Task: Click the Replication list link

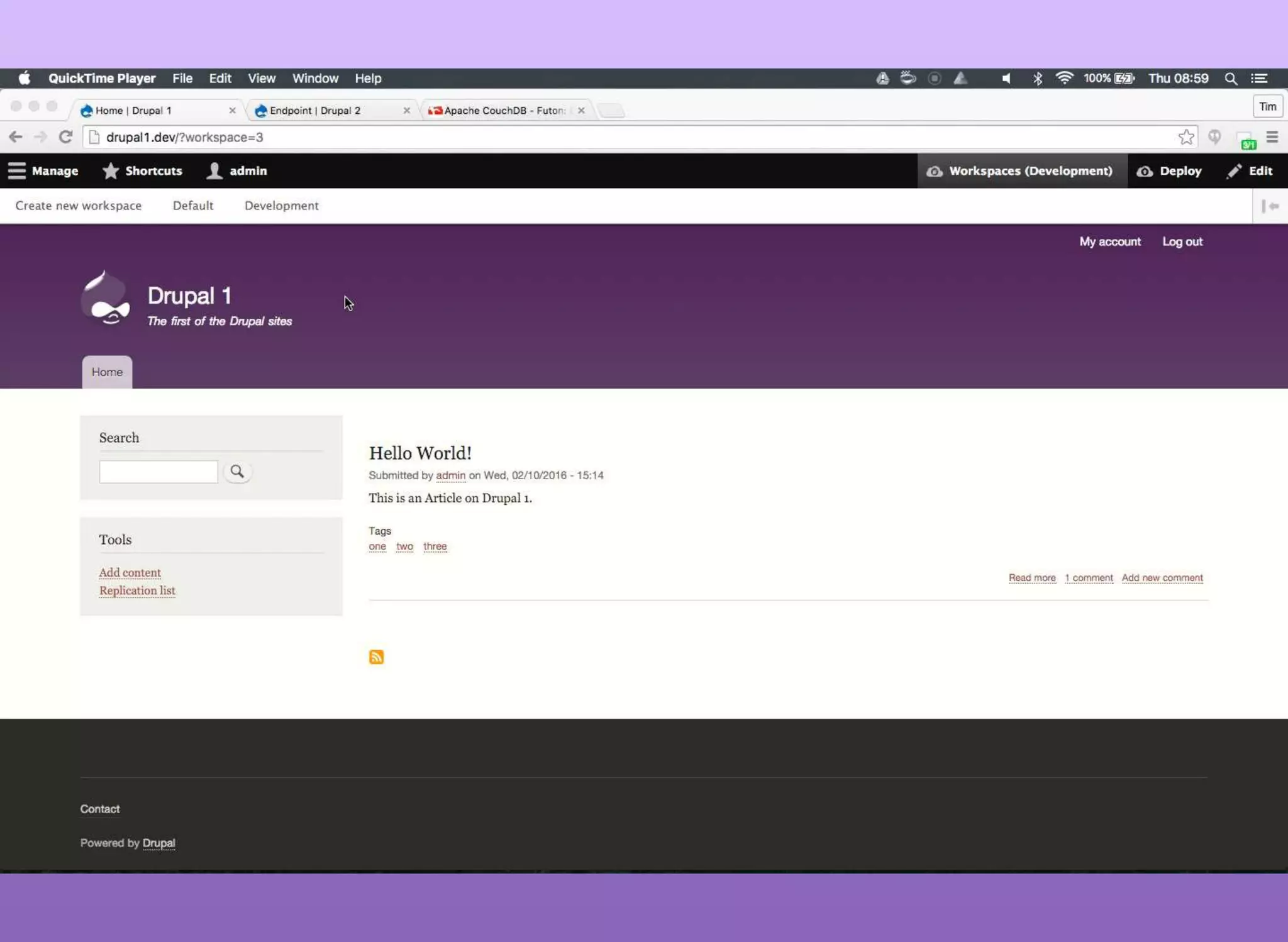Action: [137, 590]
